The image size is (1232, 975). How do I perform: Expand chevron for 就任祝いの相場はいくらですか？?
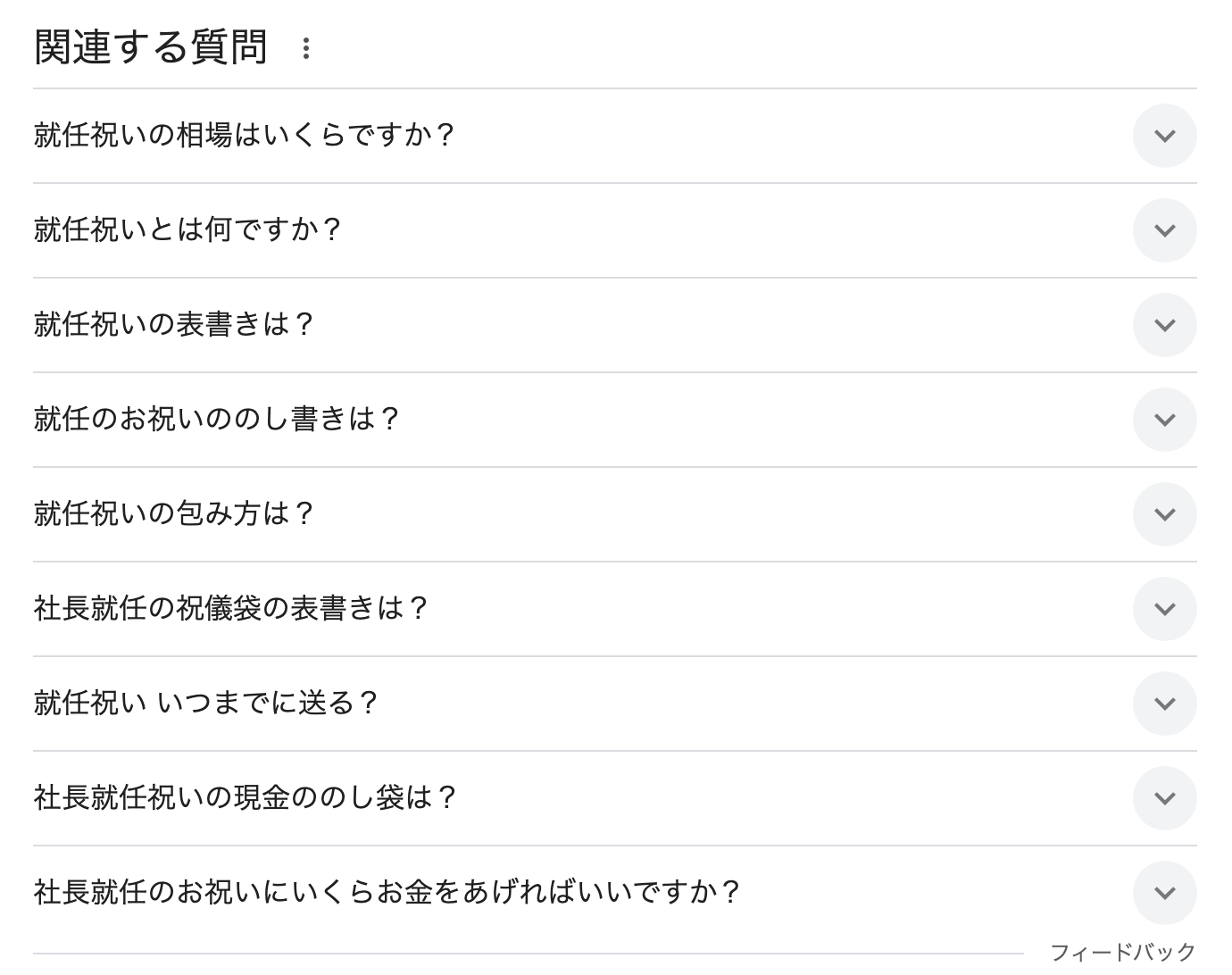click(1164, 136)
